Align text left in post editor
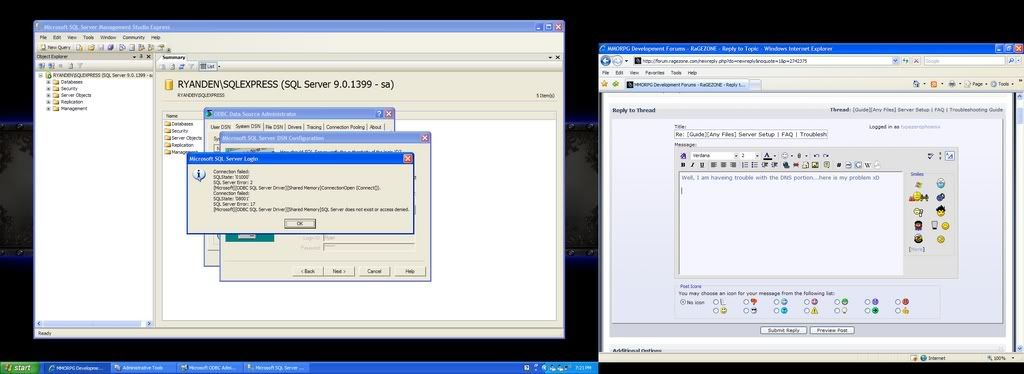This screenshot has height=374, width=1024. (x=714, y=164)
